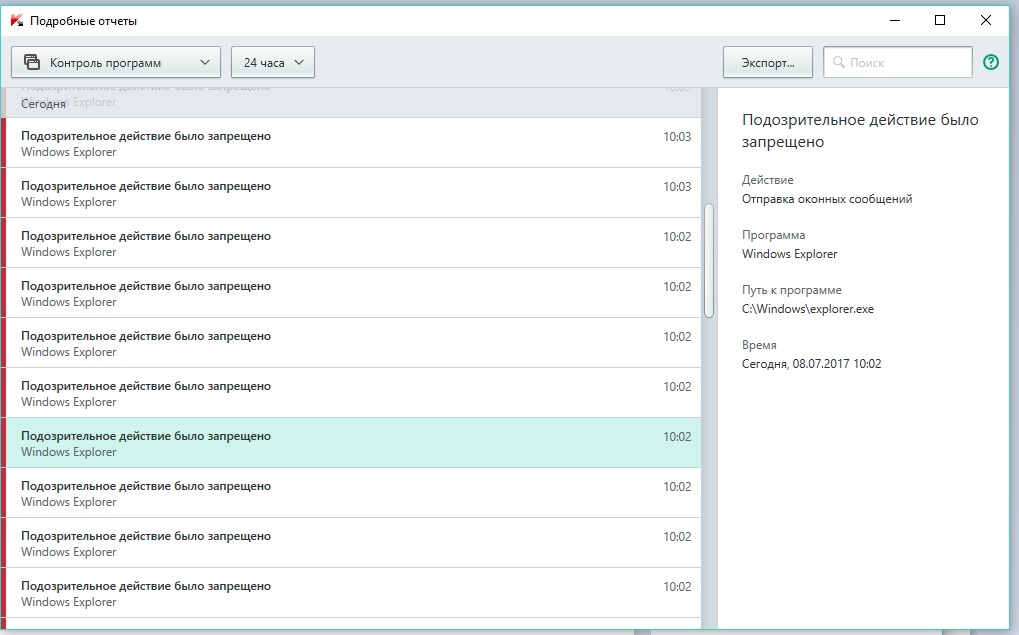
Task: Maximize the Подробные отчеты window
Action: (940, 20)
